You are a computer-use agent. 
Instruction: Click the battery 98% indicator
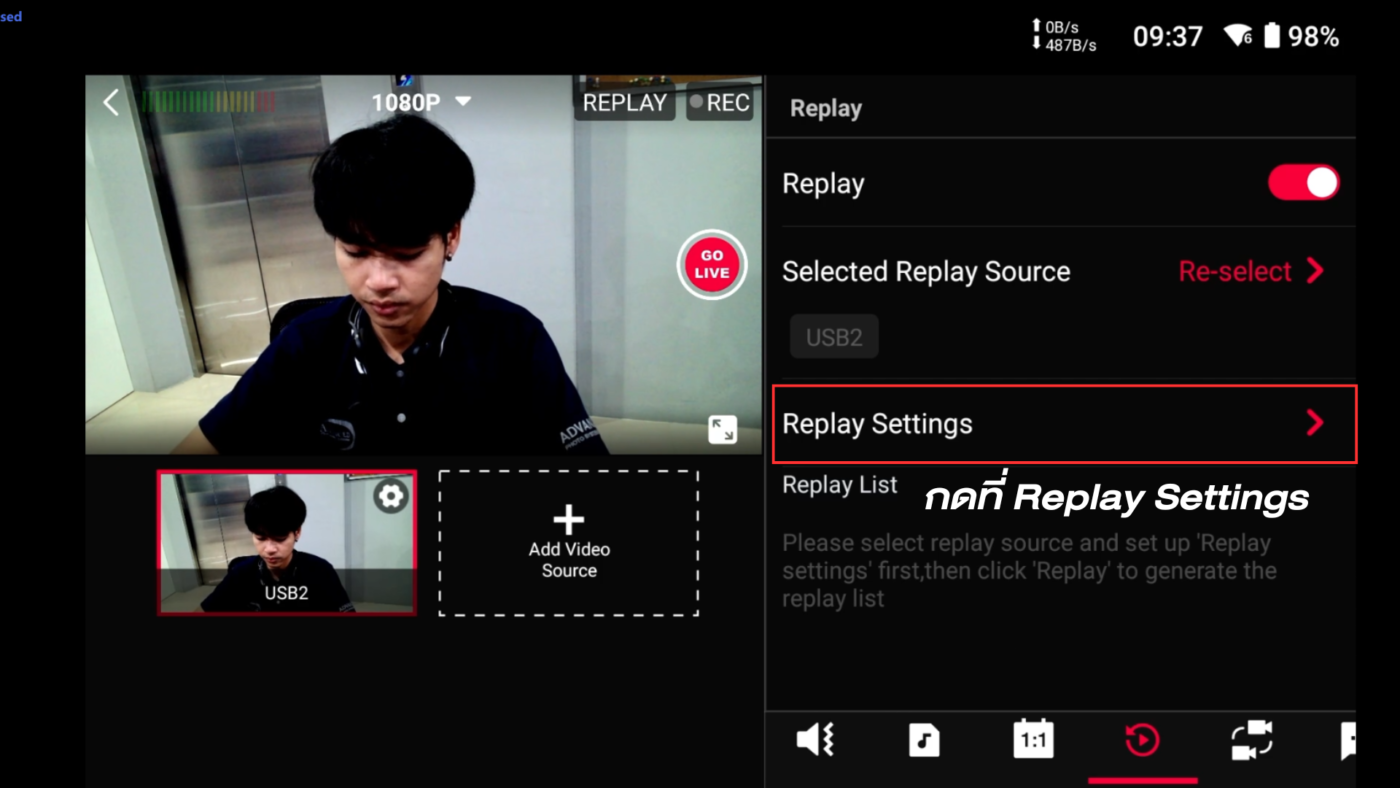click(x=1301, y=37)
